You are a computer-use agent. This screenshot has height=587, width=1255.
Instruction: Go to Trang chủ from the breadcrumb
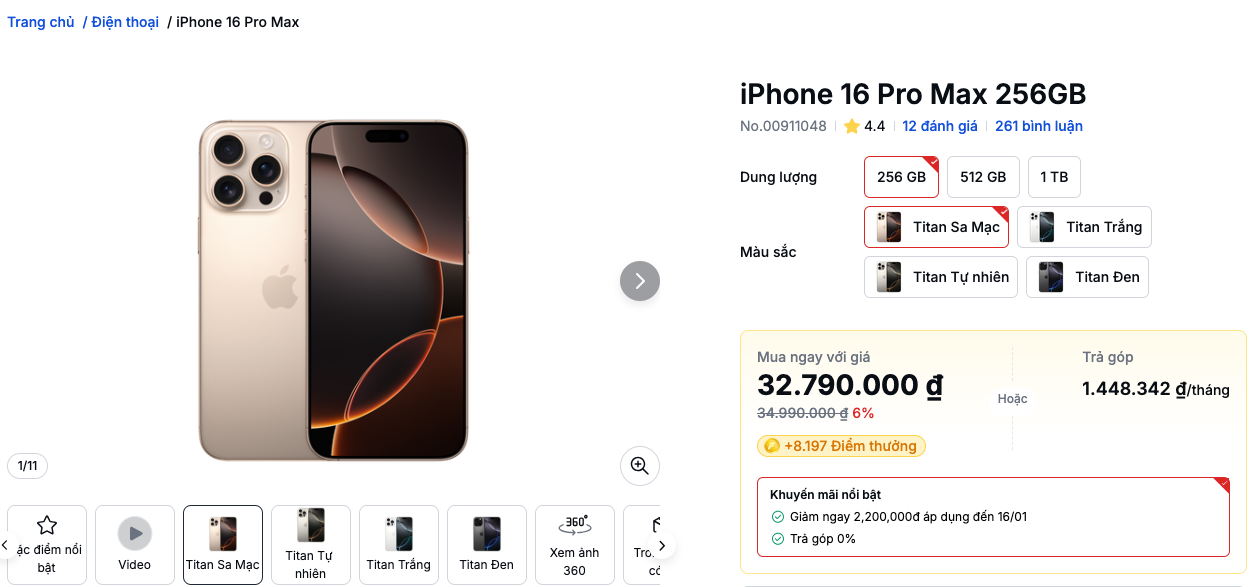(40, 21)
